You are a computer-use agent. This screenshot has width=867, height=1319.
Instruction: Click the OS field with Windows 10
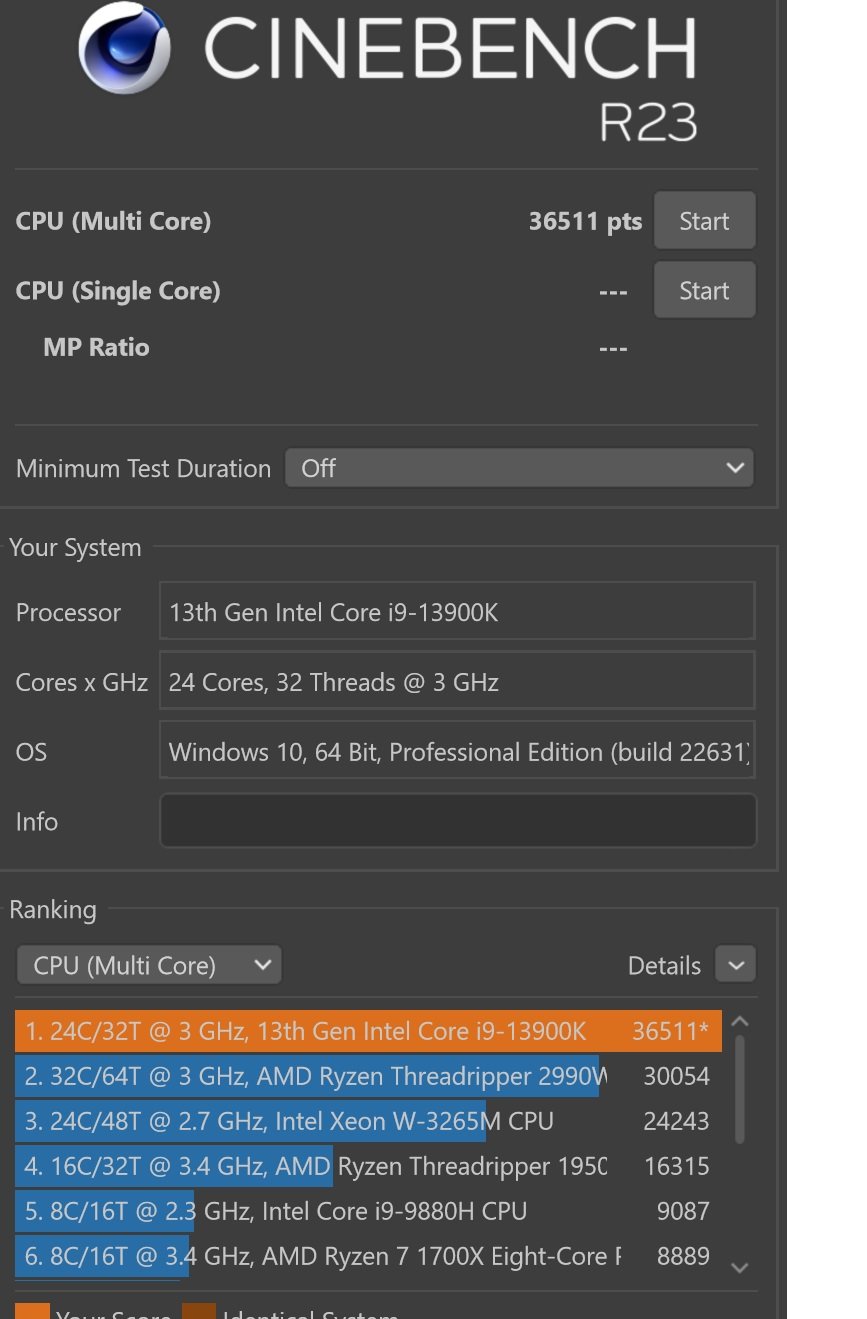point(456,751)
